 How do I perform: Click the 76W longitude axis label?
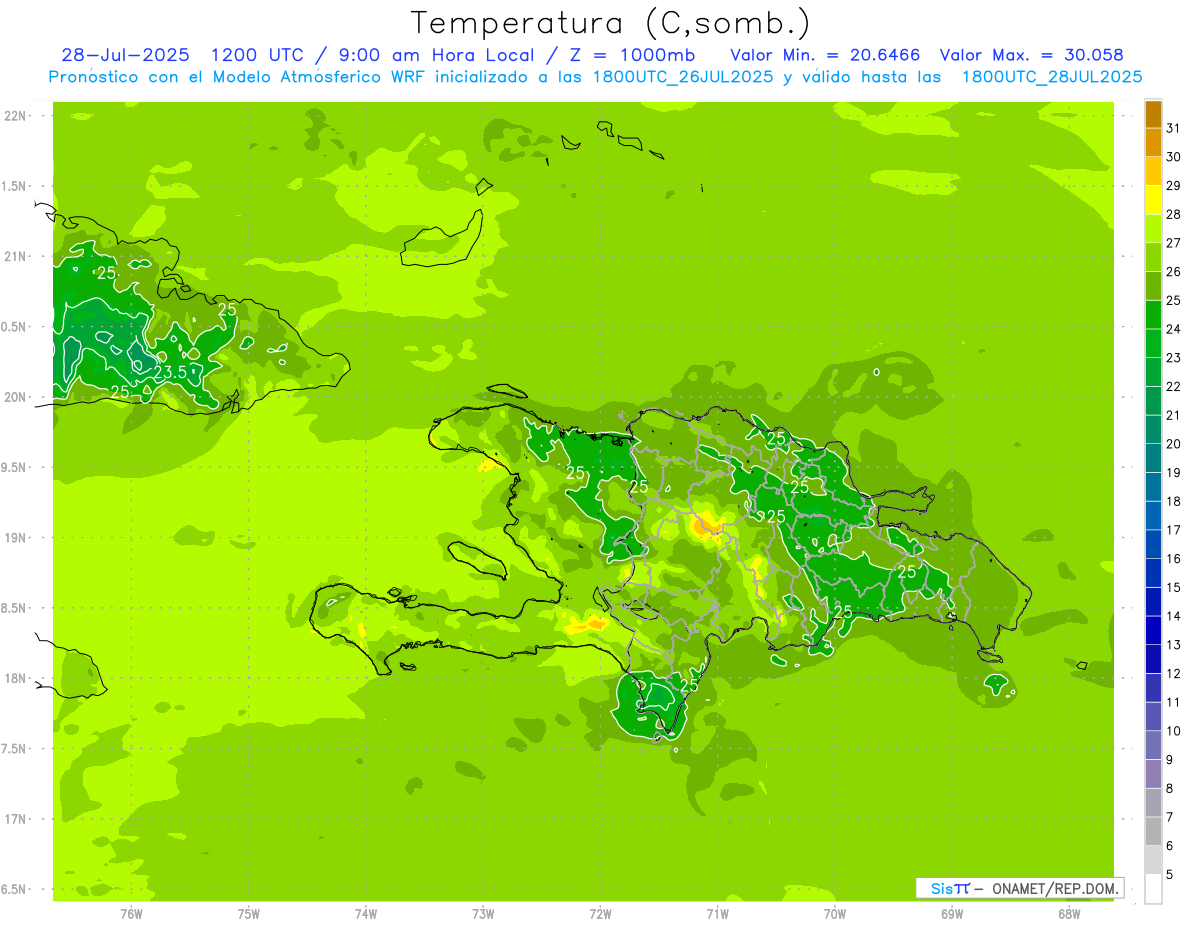coord(131,913)
